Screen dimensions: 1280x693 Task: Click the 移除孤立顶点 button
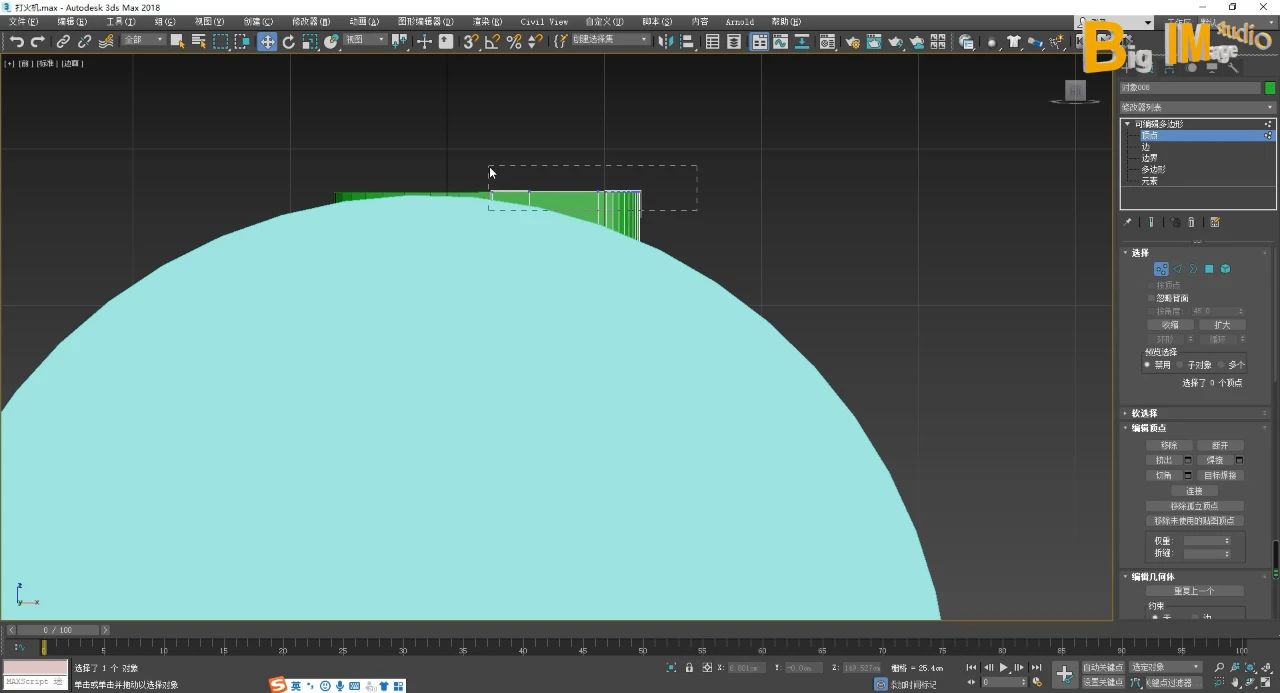coord(1194,506)
